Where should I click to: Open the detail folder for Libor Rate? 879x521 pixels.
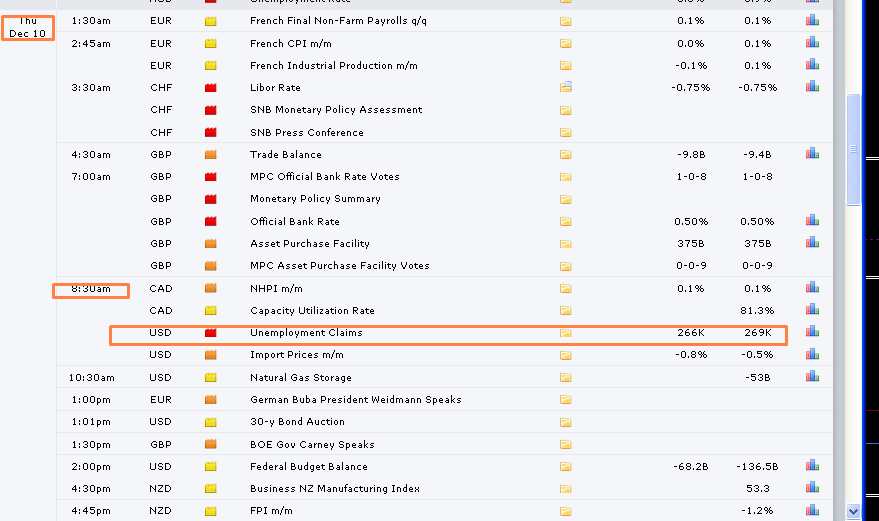(x=566, y=88)
